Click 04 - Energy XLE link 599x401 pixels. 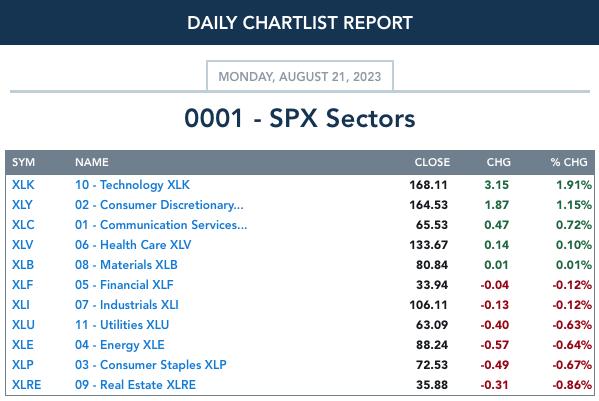pyautogui.click(x=120, y=345)
